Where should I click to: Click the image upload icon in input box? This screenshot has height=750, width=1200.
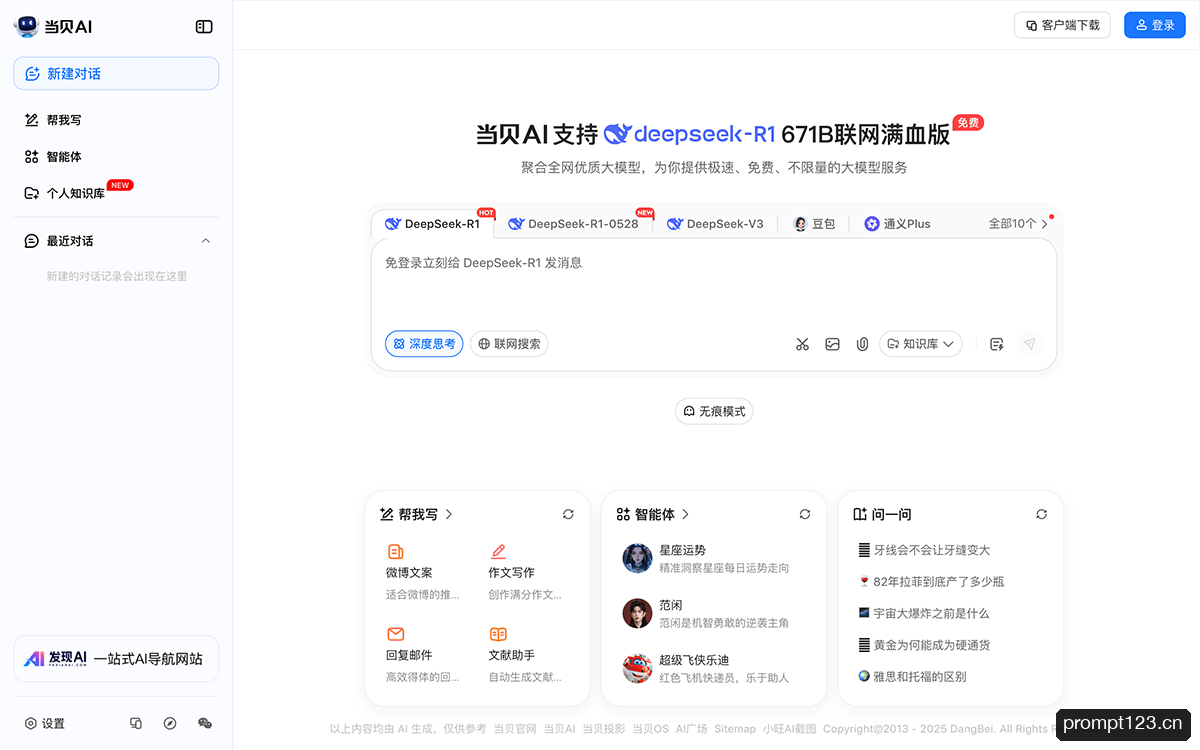click(x=832, y=344)
